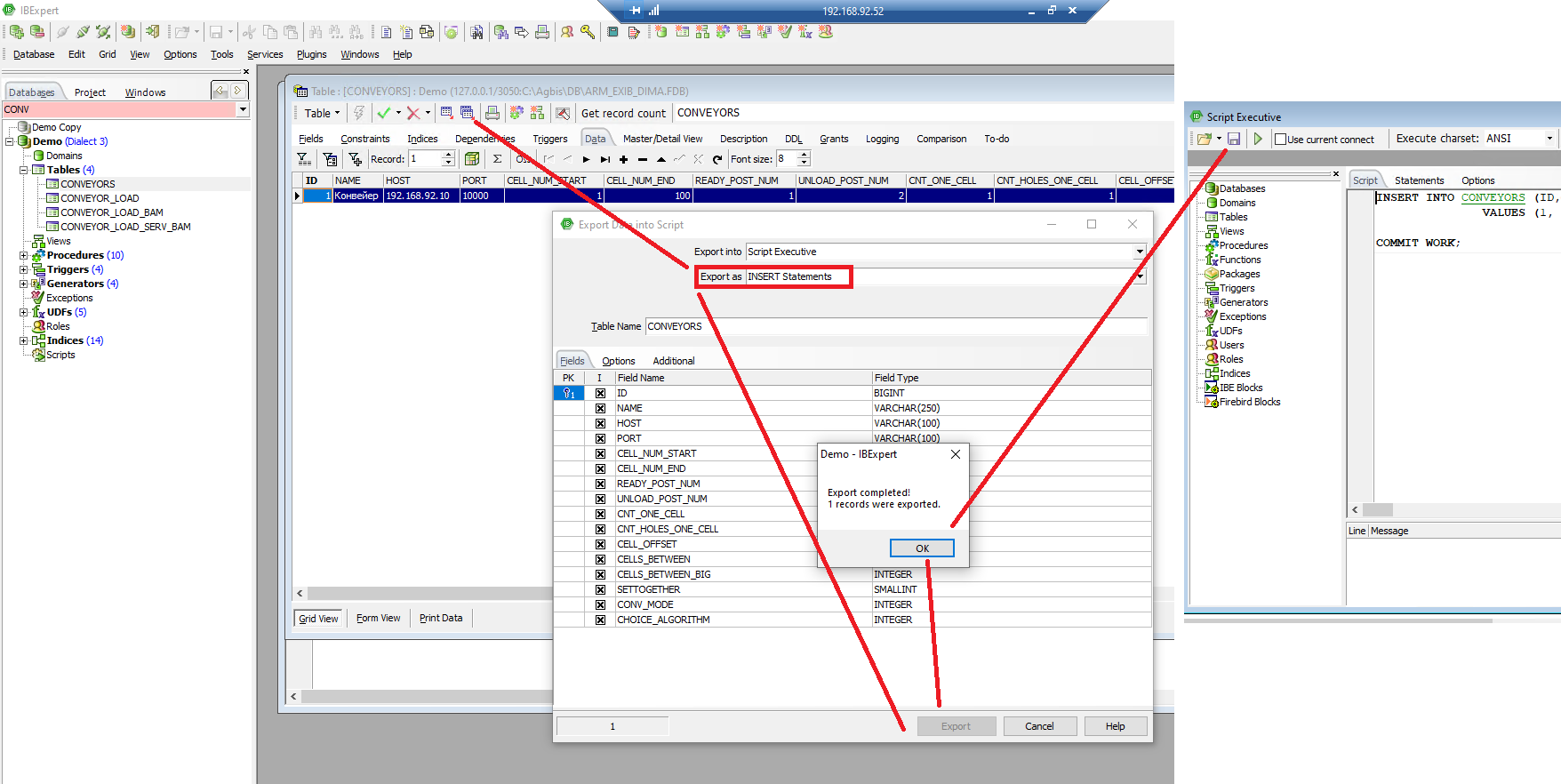Open the Services menu
1561x784 pixels.
[x=265, y=54]
